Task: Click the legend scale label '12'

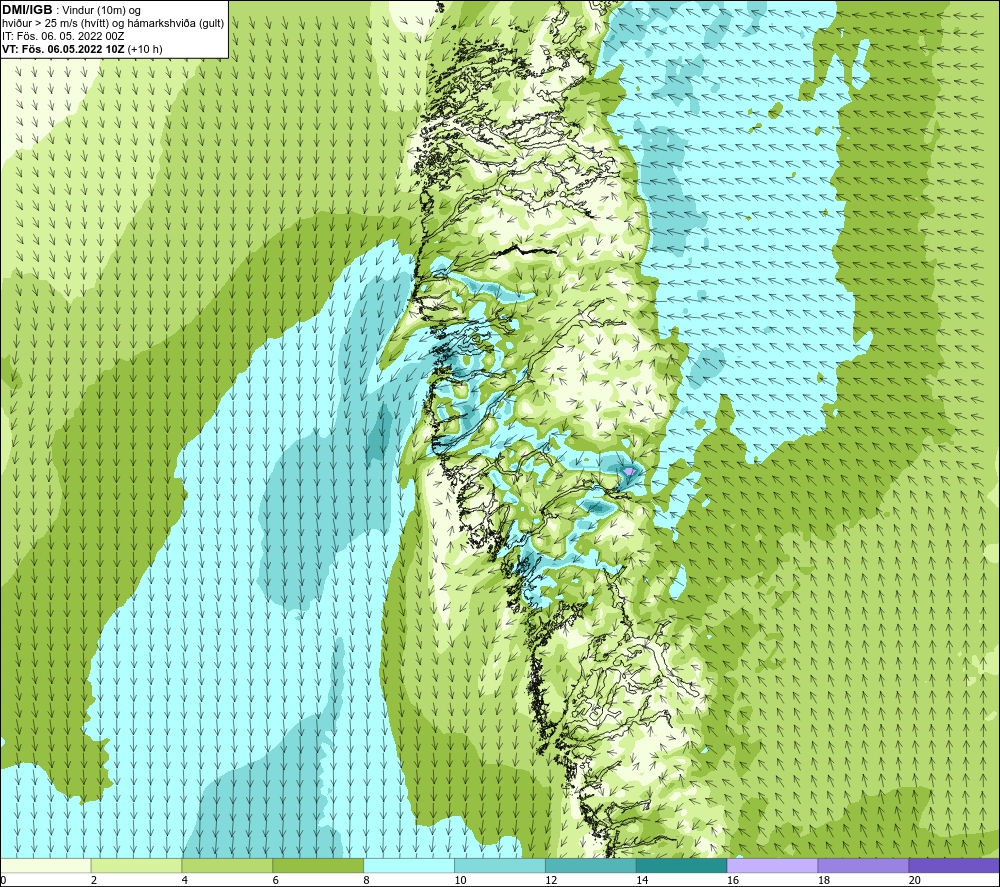Action: coord(551,880)
